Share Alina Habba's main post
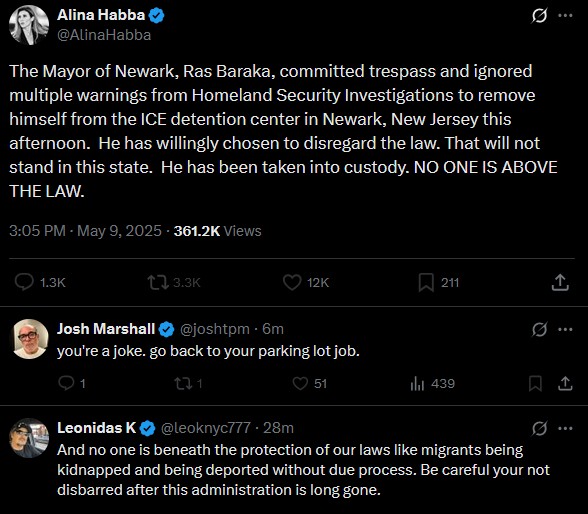Image resolution: width=588 pixels, height=514 pixels. pyautogui.click(x=560, y=282)
